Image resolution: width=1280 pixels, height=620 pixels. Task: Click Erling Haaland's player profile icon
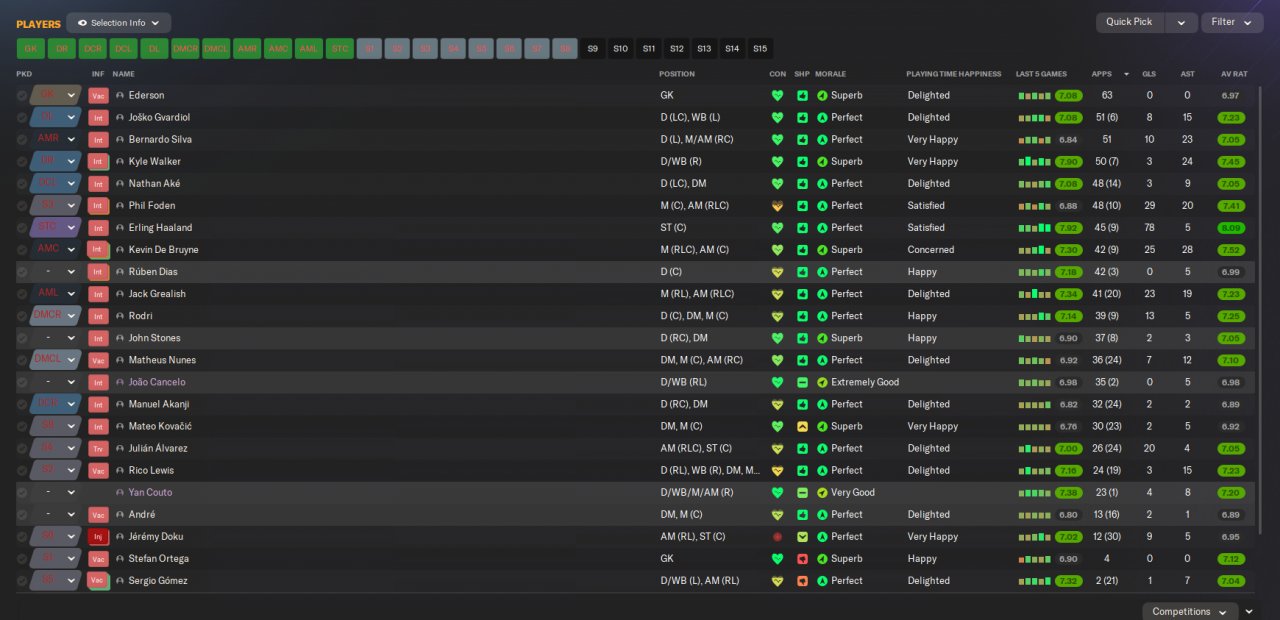120,228
